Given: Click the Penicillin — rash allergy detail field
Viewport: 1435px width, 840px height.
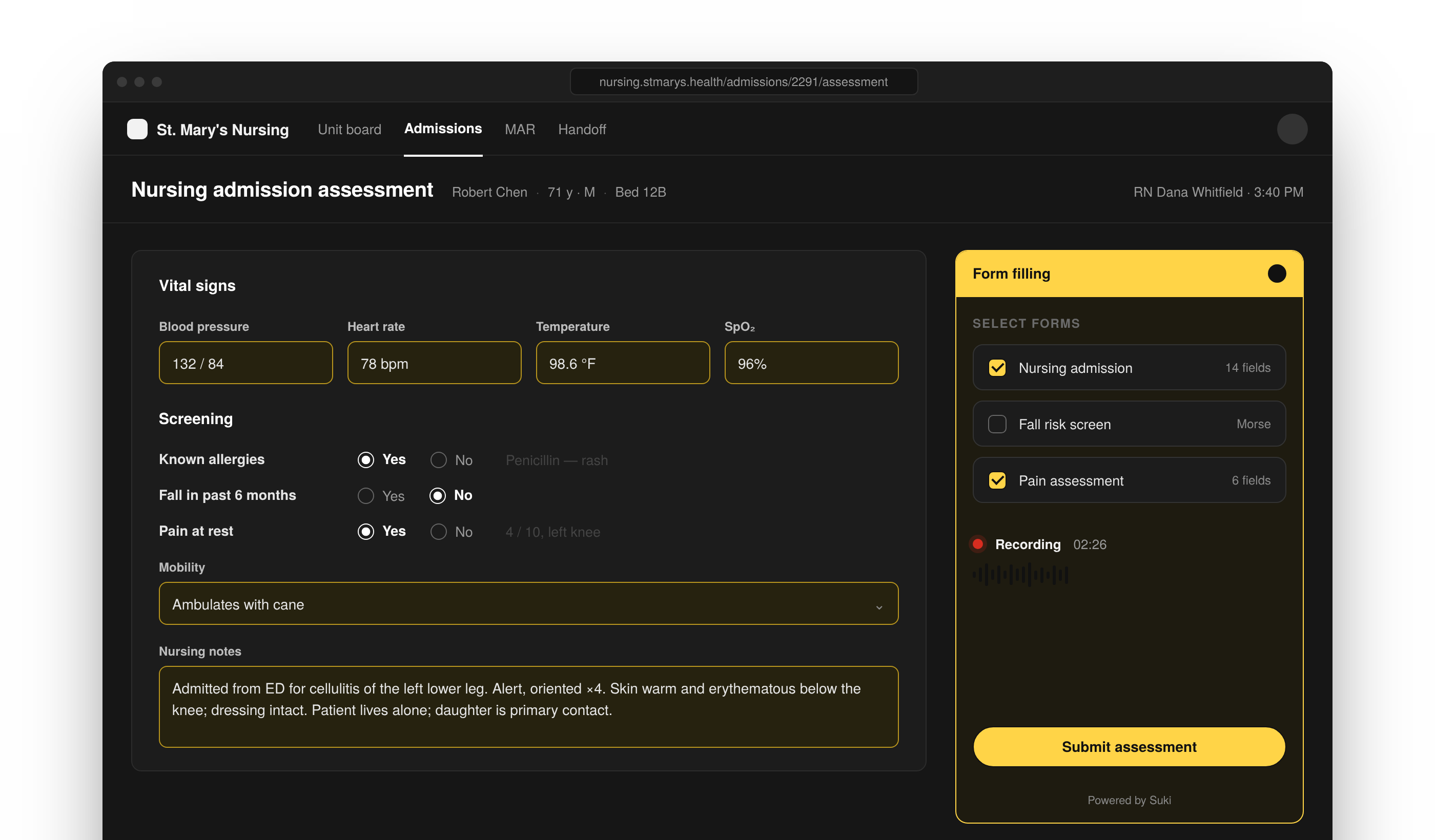Looking at the screenshot, I should (557, 460).
